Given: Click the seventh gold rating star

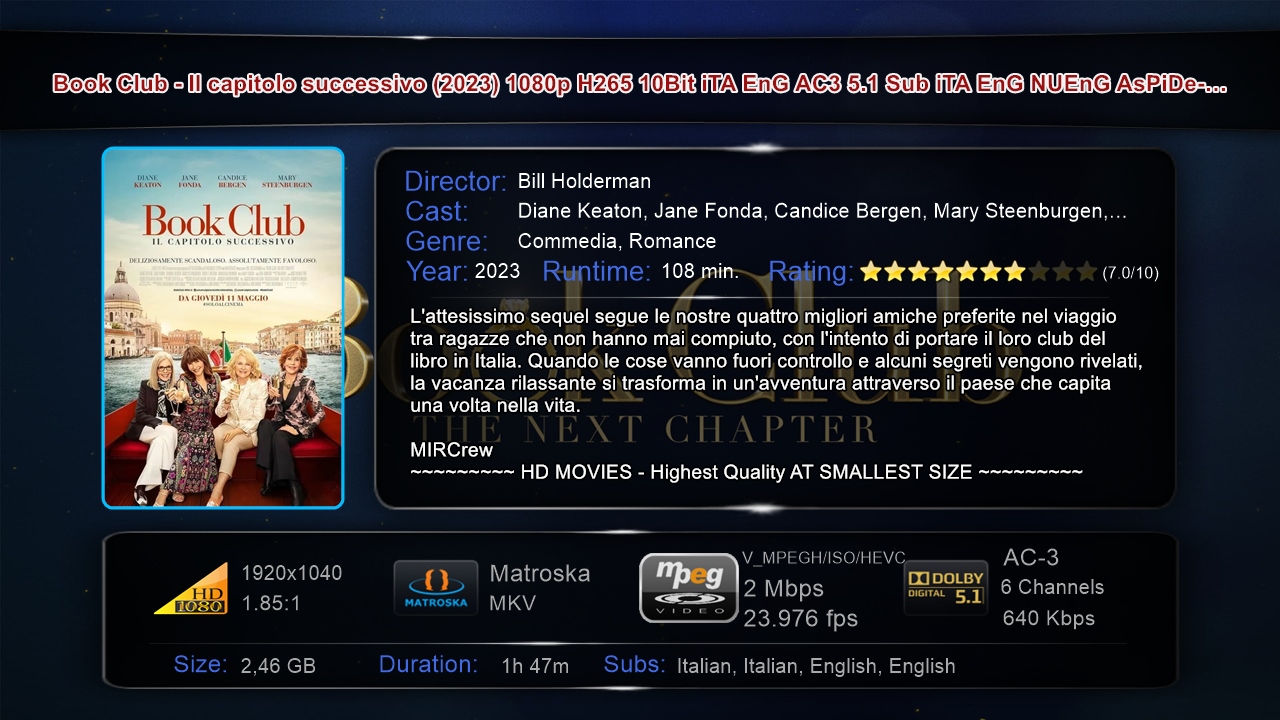Looking at the screenshot, I should click(1014, 271).
